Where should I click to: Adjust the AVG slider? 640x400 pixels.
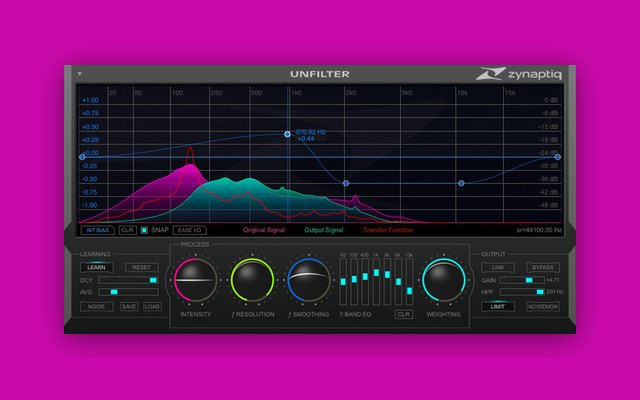tap(128, 292)
